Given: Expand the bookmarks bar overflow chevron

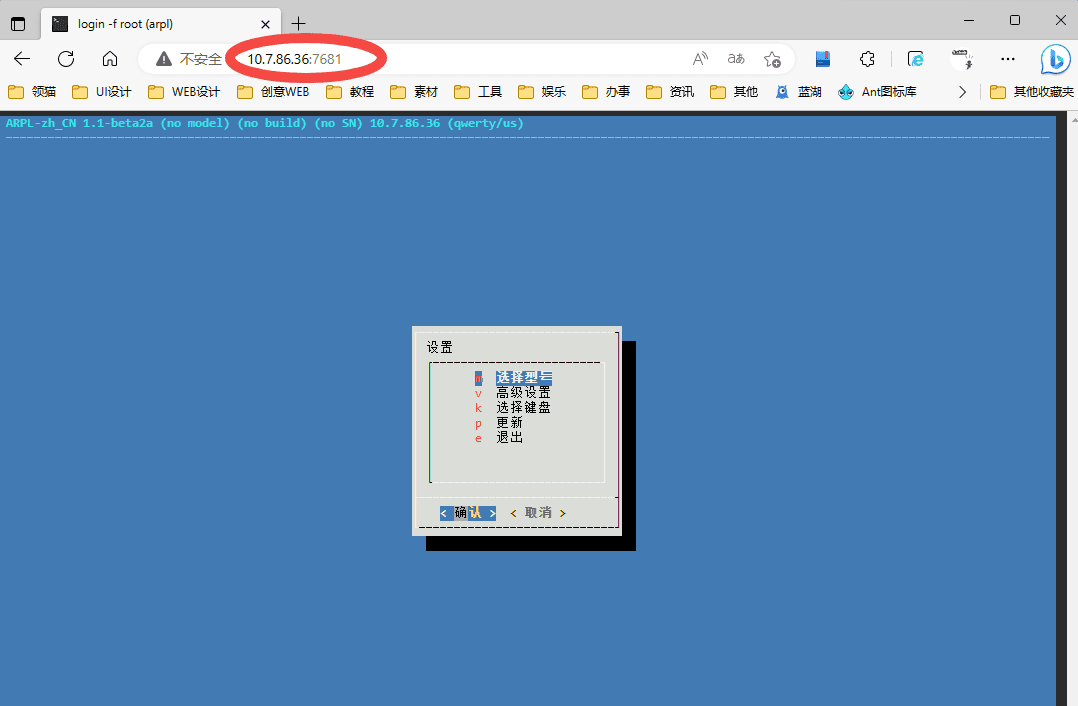Looking at the screenshot, I should pyautogui.click(x=962, y=92).
